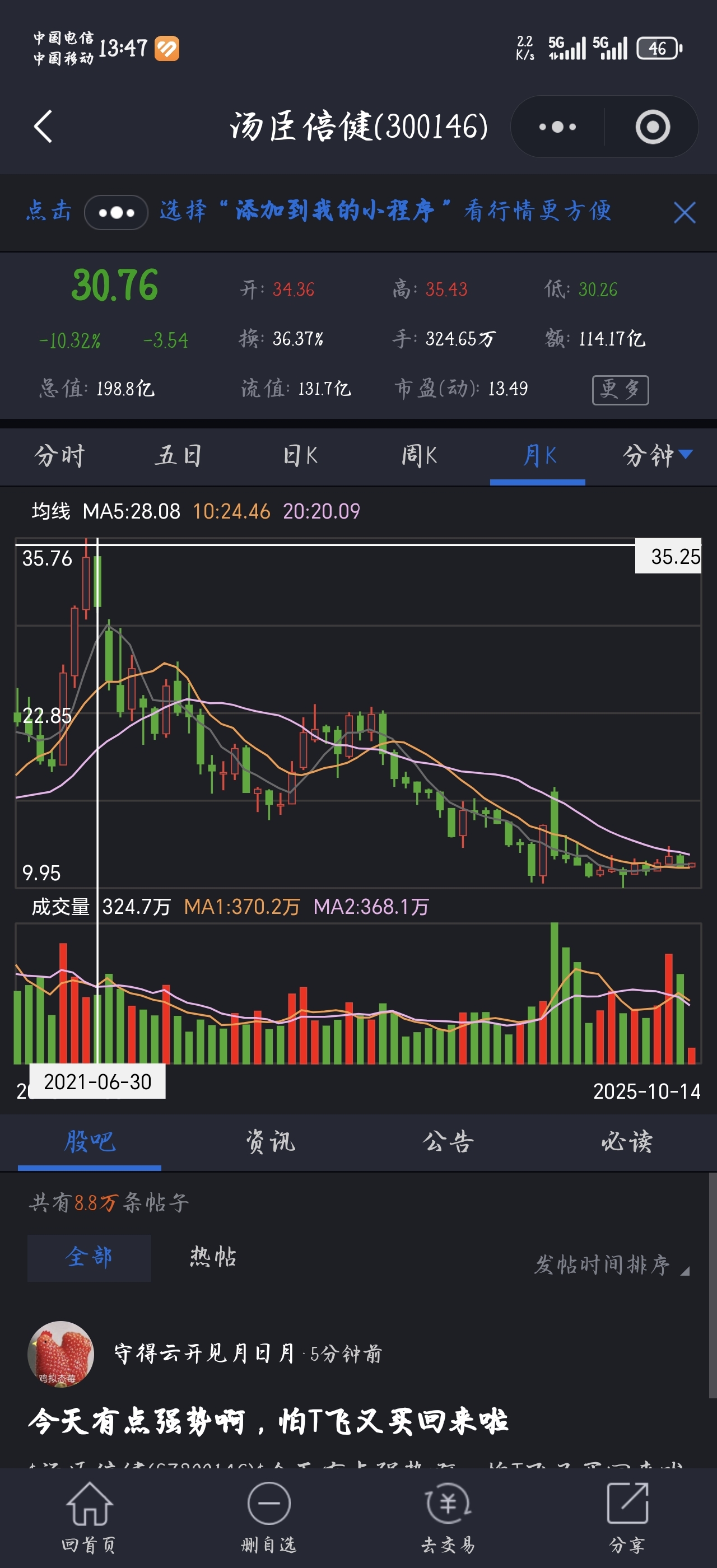Open the 股吧 forum tab

click(x=90, y=1141)
